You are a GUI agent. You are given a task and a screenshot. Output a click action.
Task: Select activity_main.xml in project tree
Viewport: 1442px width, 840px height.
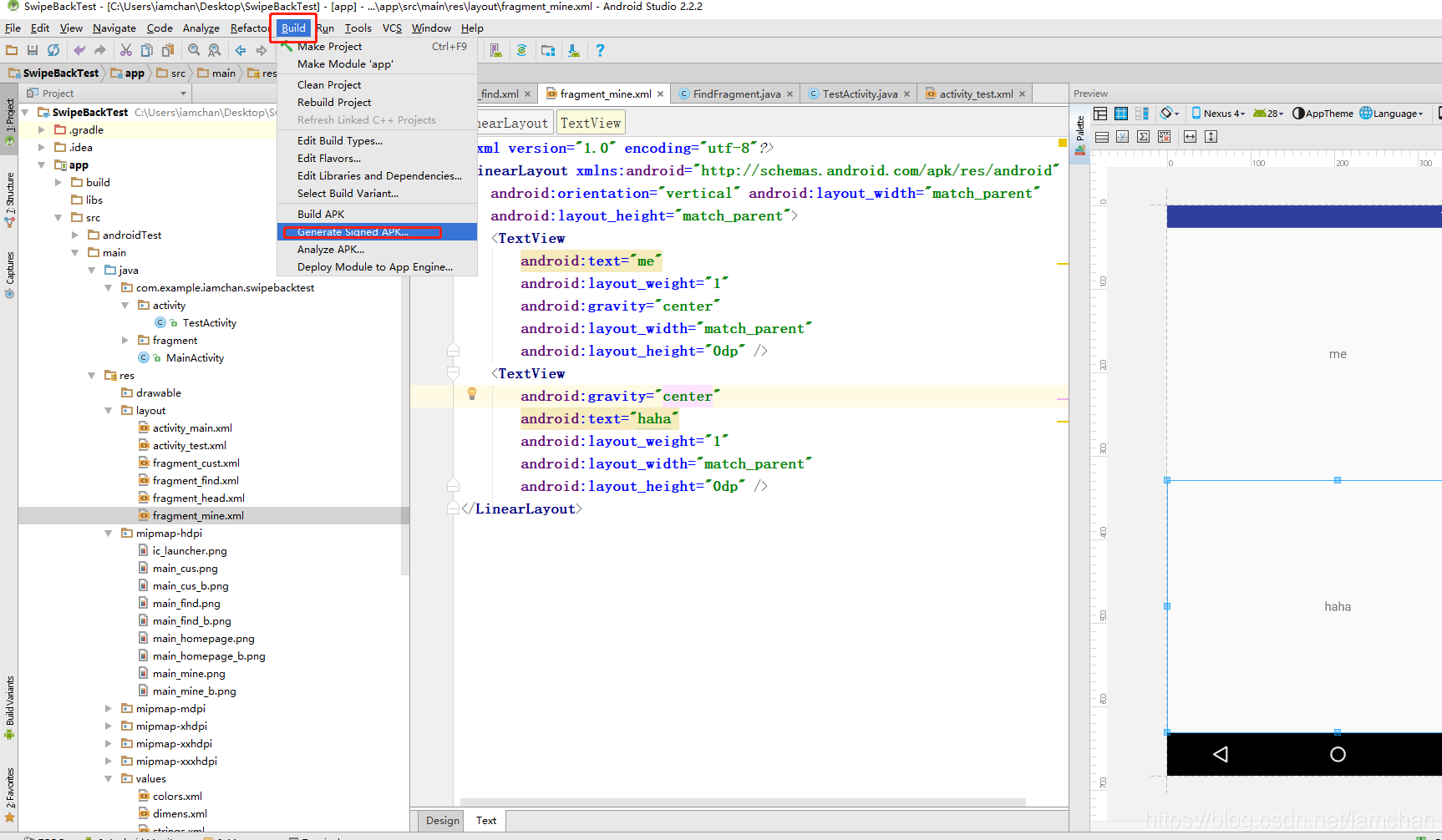[x=192, y=428]
